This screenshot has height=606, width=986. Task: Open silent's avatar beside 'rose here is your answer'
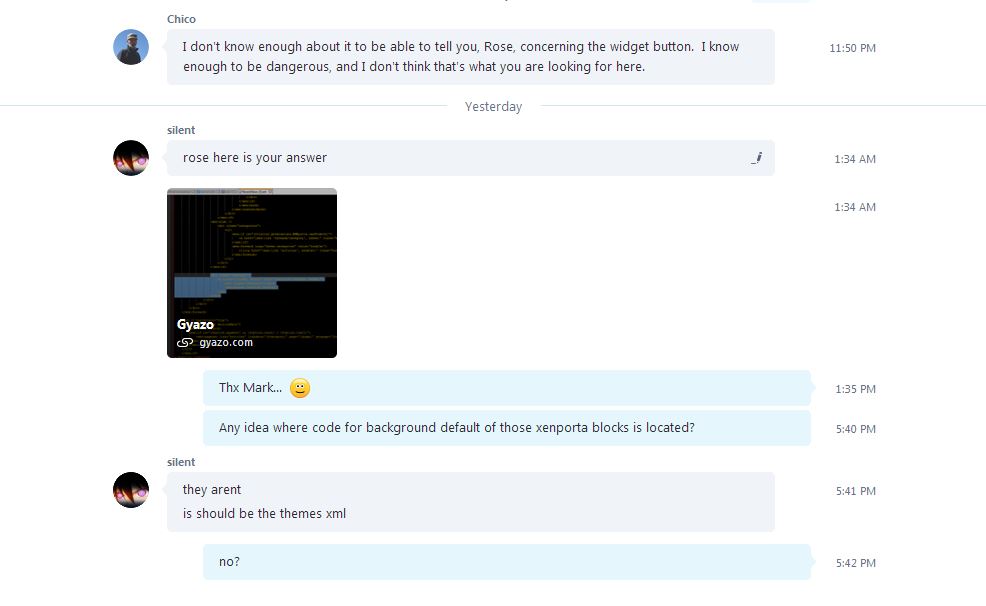pyautogui.click(x=131, y=158)
